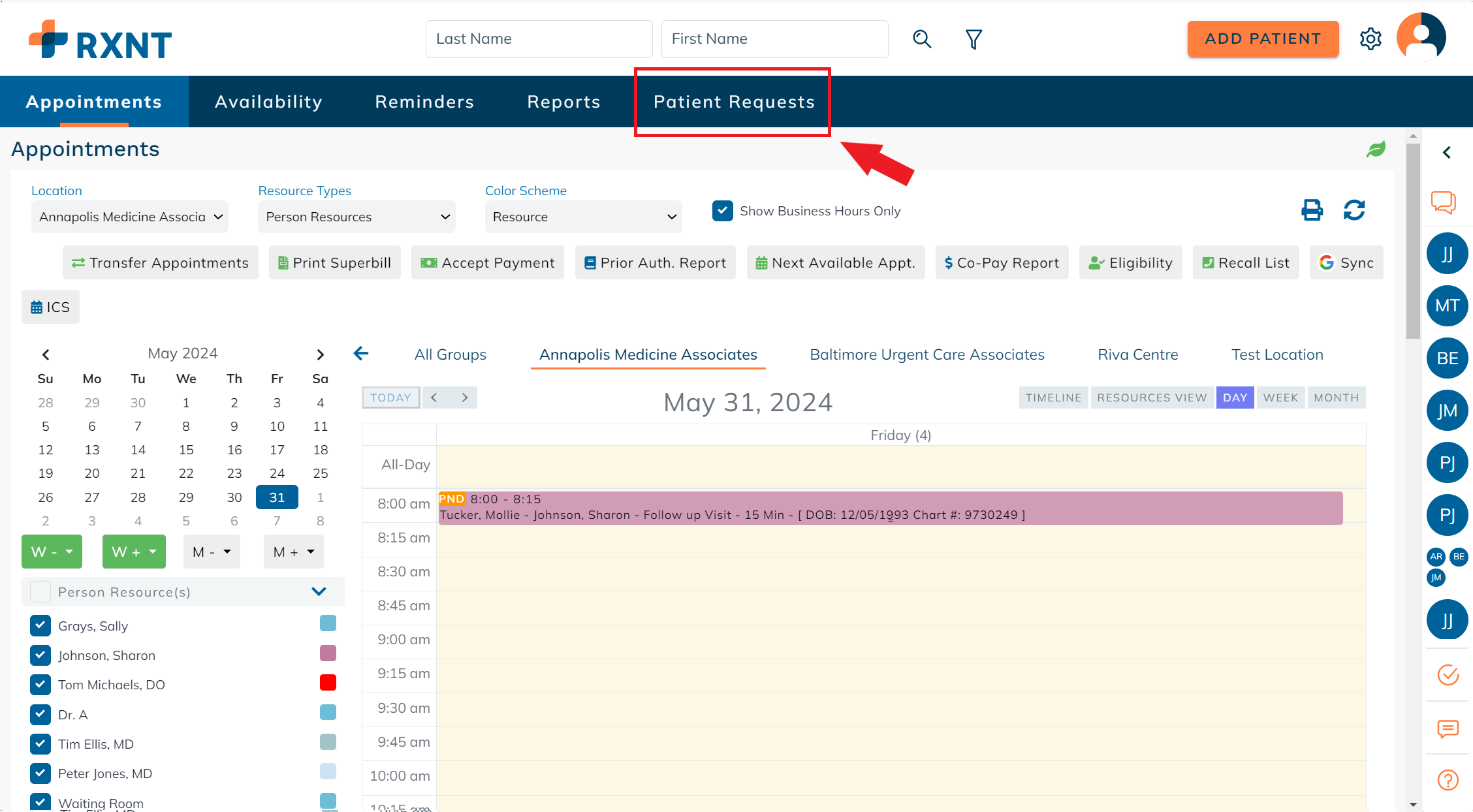This screenshot has height=812, width=1473.
Task: Click Transfer Appointments button
Action: pyautogui.click(x=161, y=262)
